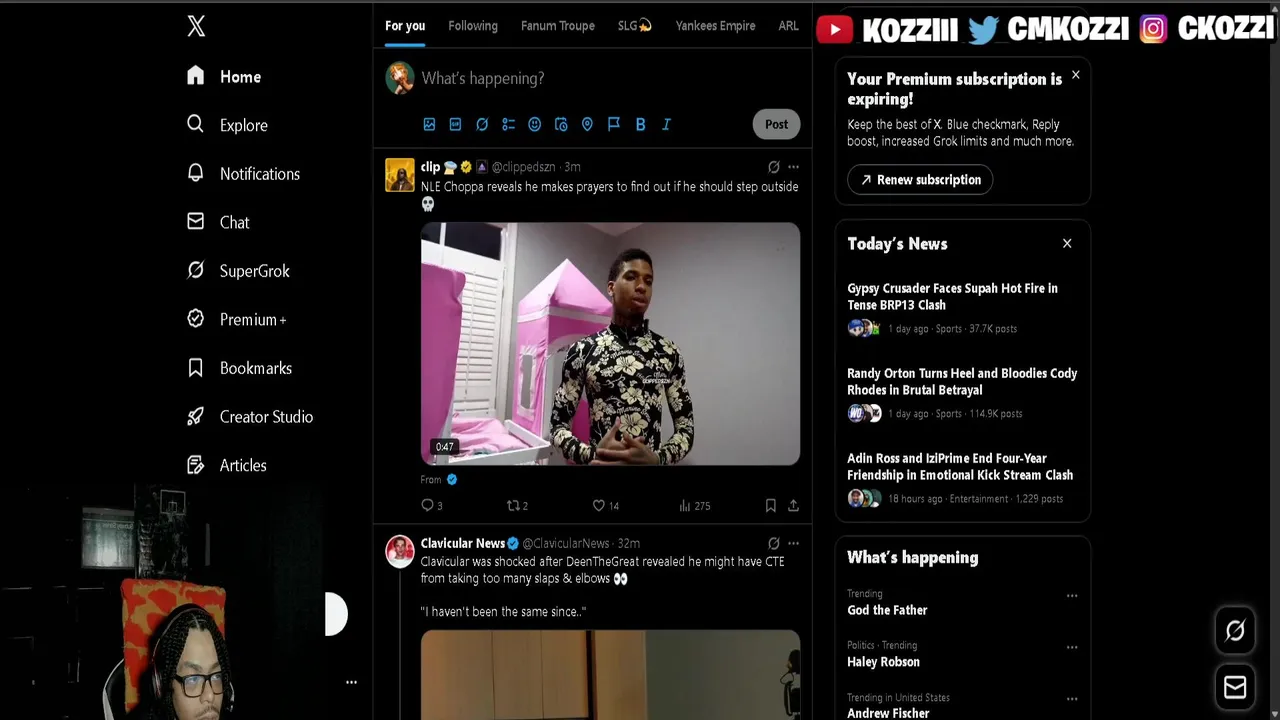1280x720 pixels.
Task: Close Today's News panel
Action: pos(1067,244)
